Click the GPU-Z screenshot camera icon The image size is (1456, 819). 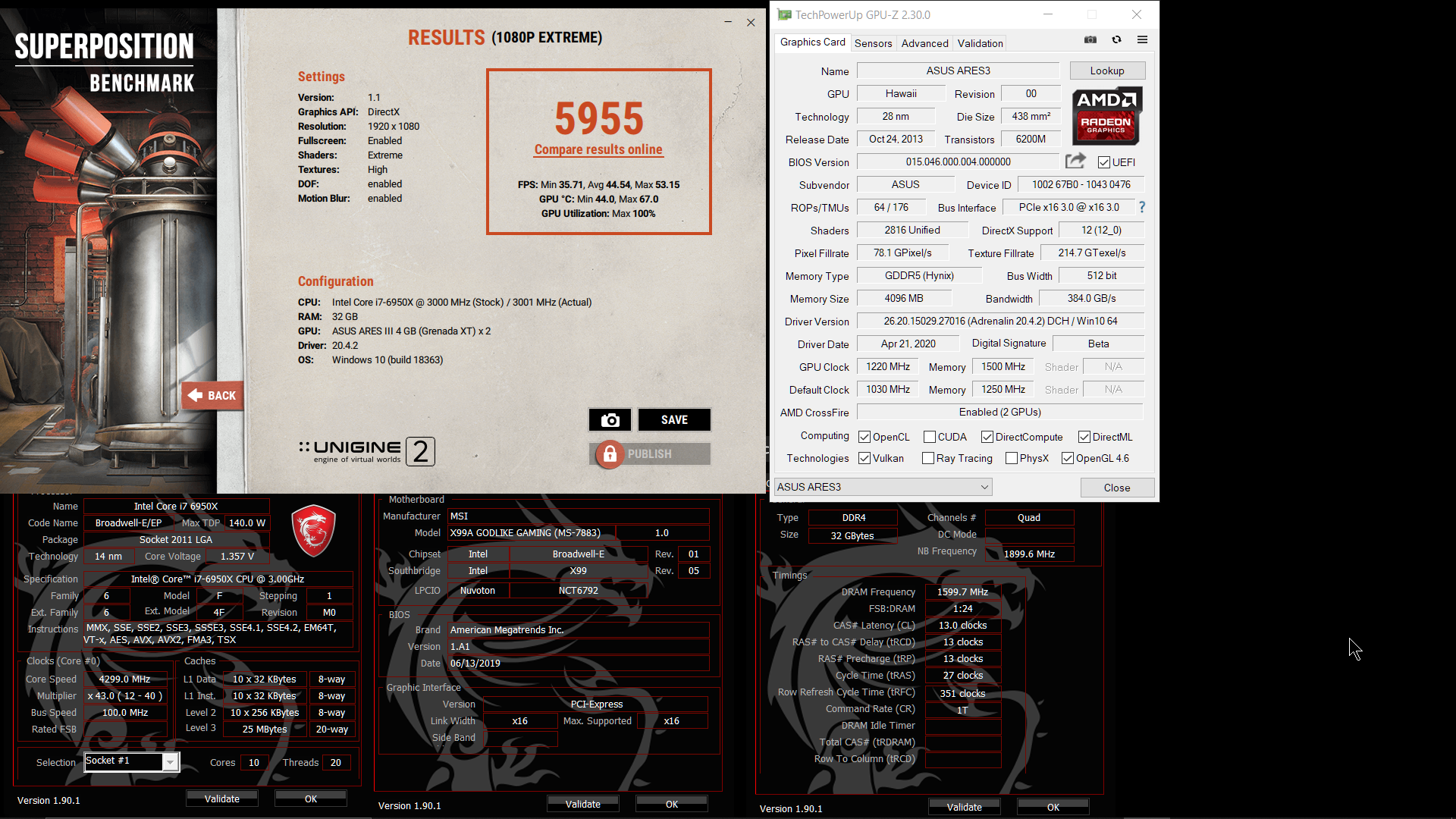click(1090, 39)
